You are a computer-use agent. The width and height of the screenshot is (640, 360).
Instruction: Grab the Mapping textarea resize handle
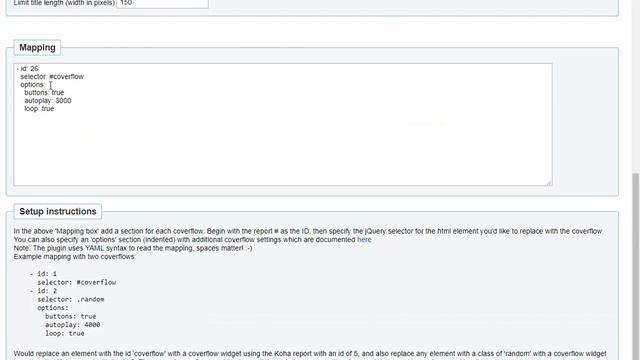[x=549, y=182]
